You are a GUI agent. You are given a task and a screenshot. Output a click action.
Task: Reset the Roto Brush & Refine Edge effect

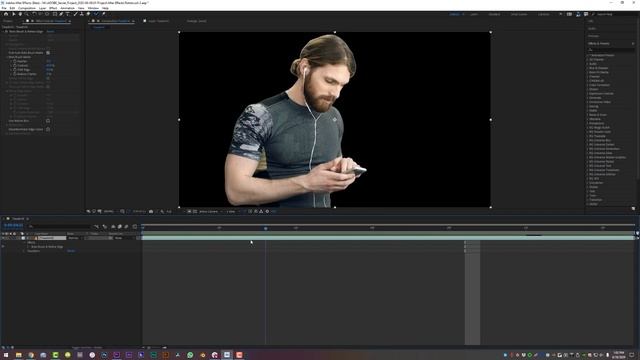(50, 31)
